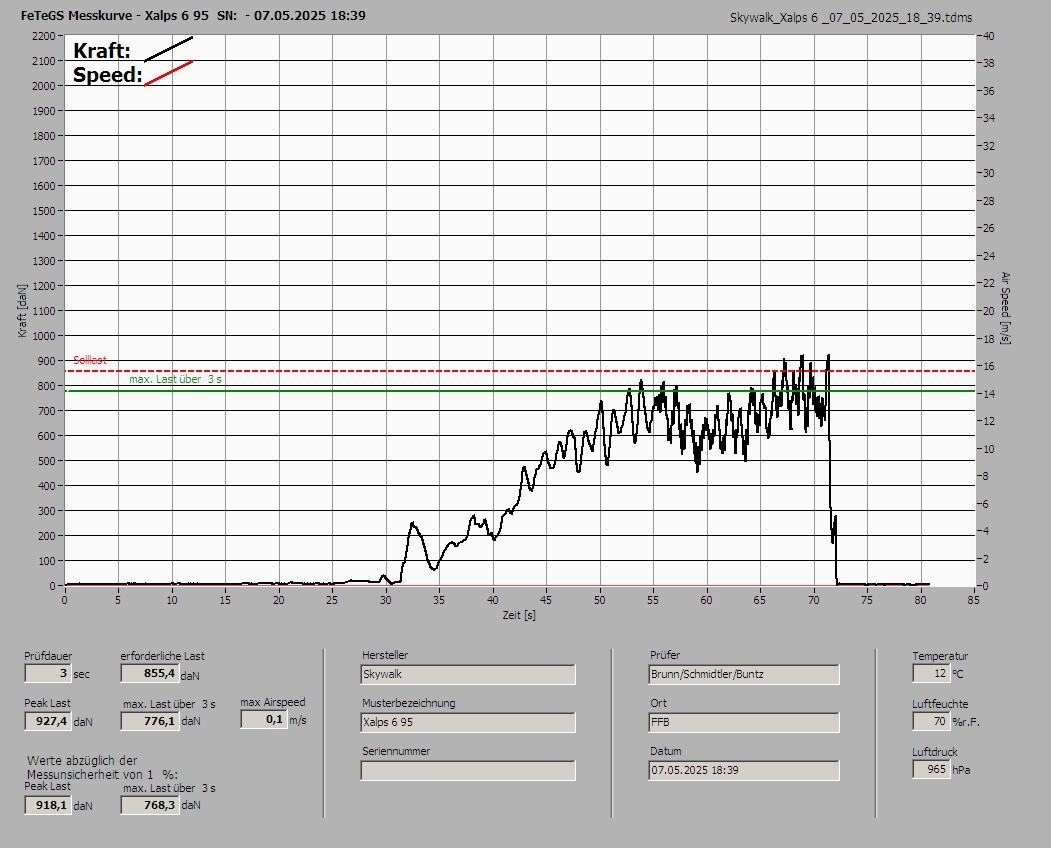Viewport: 1051px width, 848px height.
Task: Select the corrected Peak Last value 918,1
Action: click(x=48, y=804)
